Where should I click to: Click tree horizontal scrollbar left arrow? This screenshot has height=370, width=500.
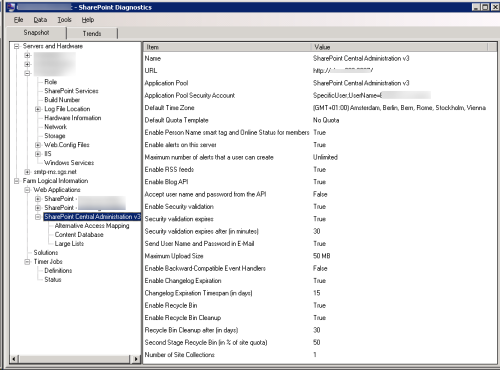point(14,359)
